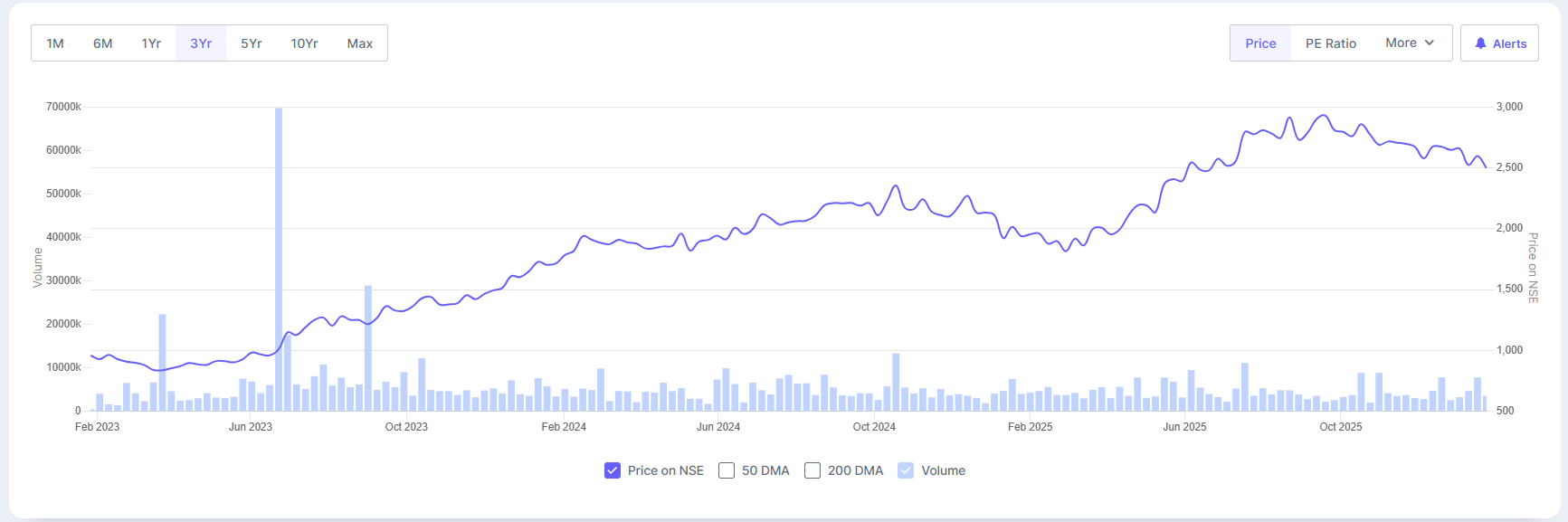Show the 10Yr price history
This screenshot has width=1568, height=522.
click(x=304, y=43)
